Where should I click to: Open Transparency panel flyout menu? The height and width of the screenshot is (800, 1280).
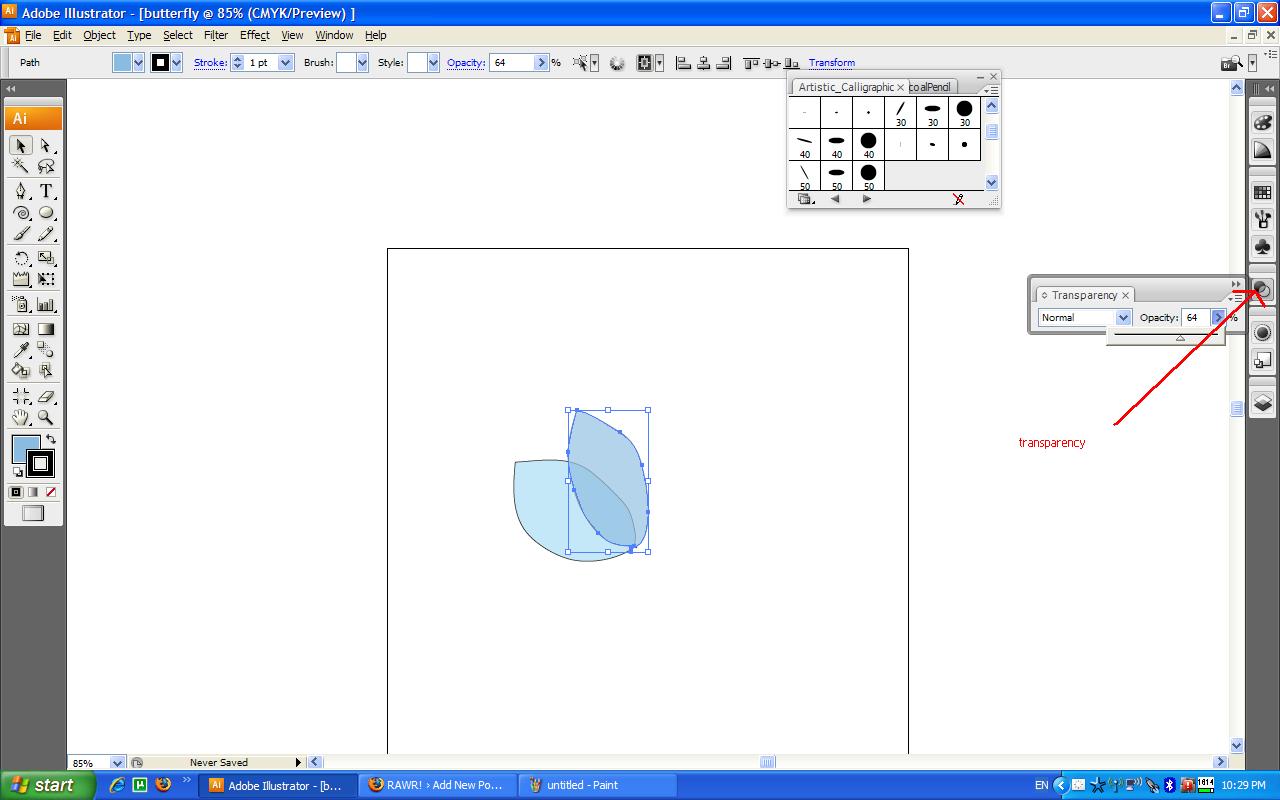(1237, 297)
